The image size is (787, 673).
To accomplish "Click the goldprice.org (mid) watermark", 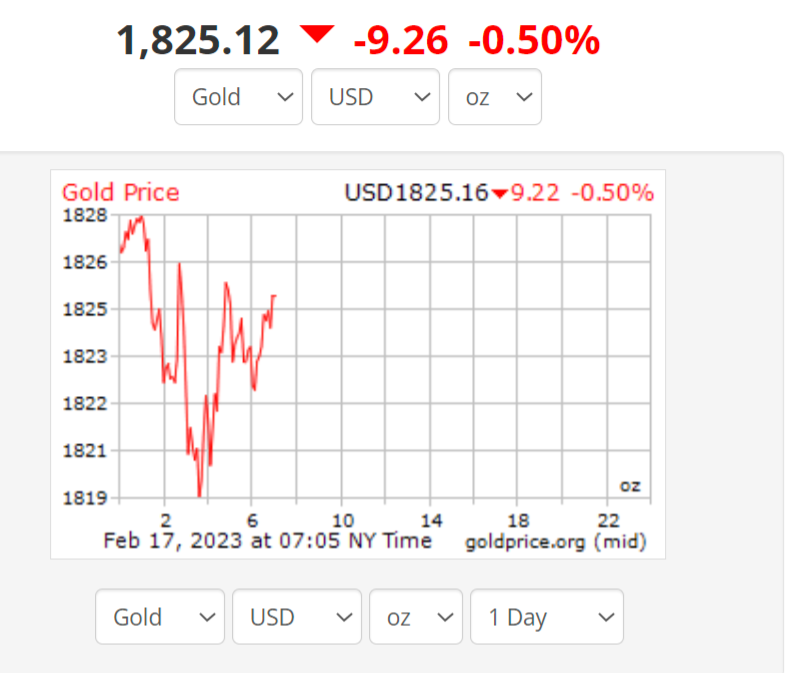I will click(x=556, y=542).
